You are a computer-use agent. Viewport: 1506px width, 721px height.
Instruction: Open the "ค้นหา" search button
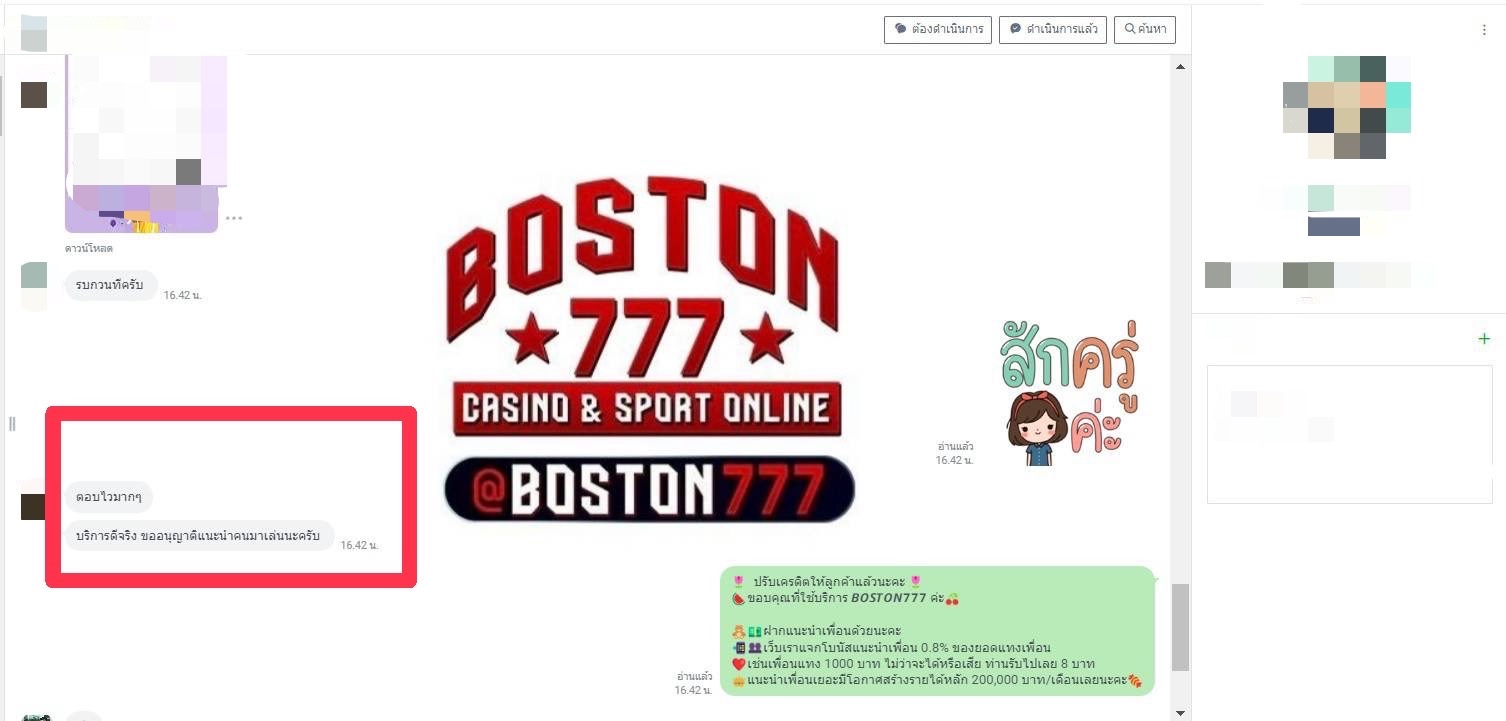(x=1145, y=29)
